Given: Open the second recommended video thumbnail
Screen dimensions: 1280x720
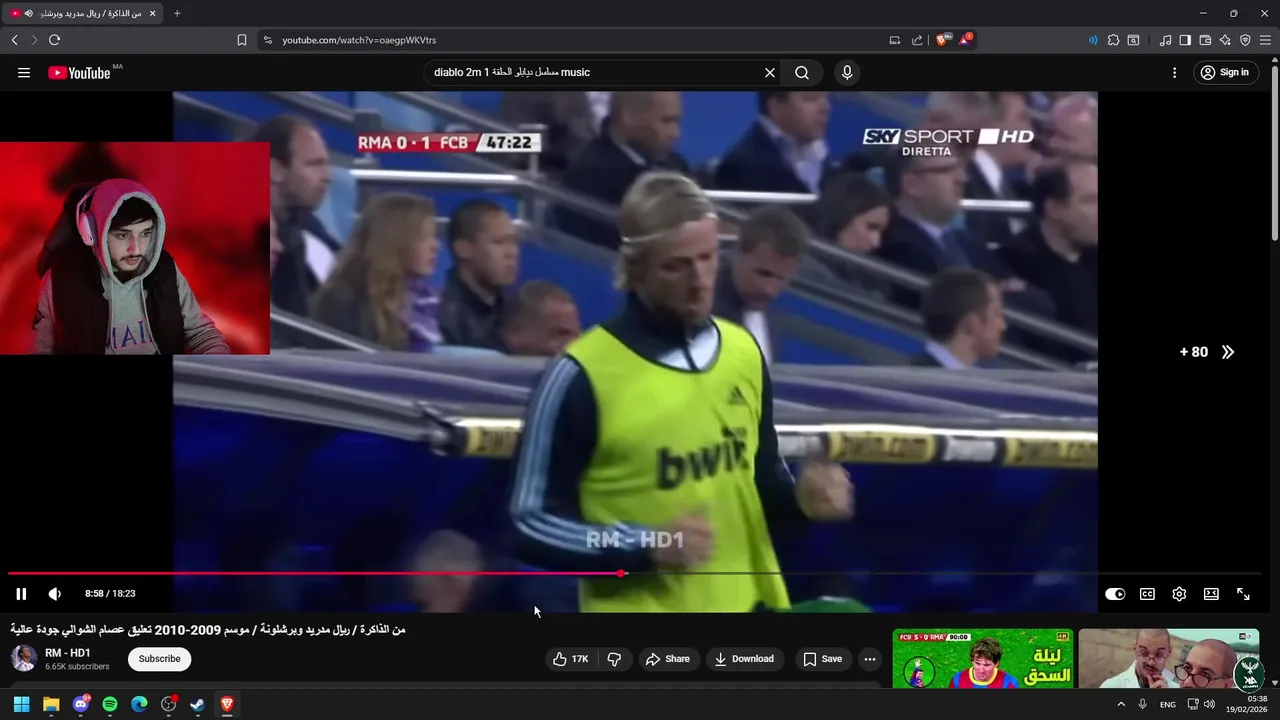Looking at the screenshot, I should click(x=1168, y=658).
